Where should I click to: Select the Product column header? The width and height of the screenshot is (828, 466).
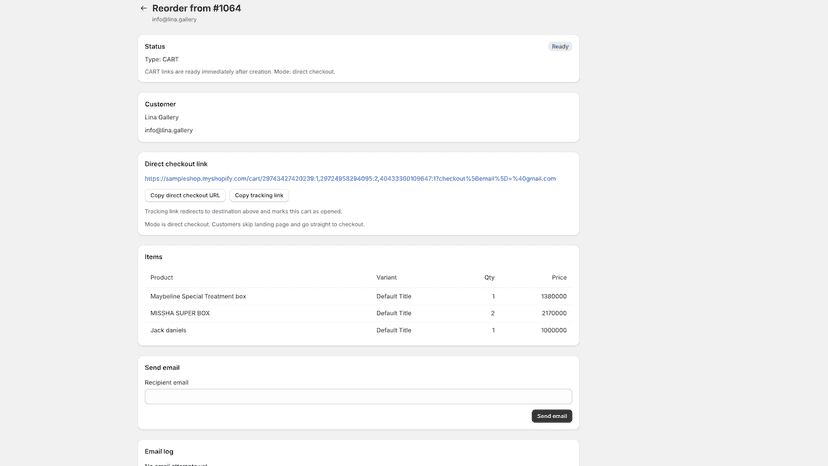pyautogui.click(x=162, y=277)
